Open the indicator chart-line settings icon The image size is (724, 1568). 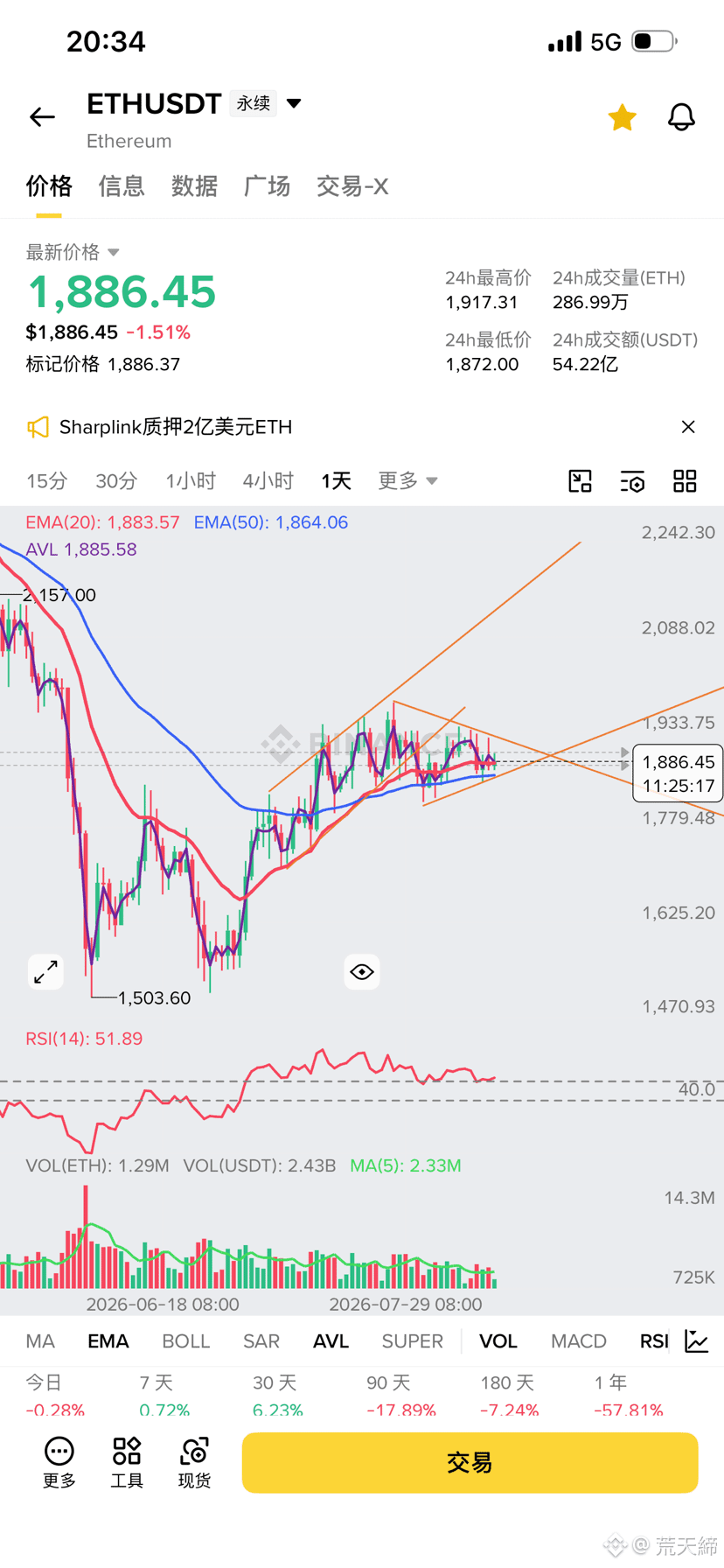pyautogui.click(x=697, y=1340)
